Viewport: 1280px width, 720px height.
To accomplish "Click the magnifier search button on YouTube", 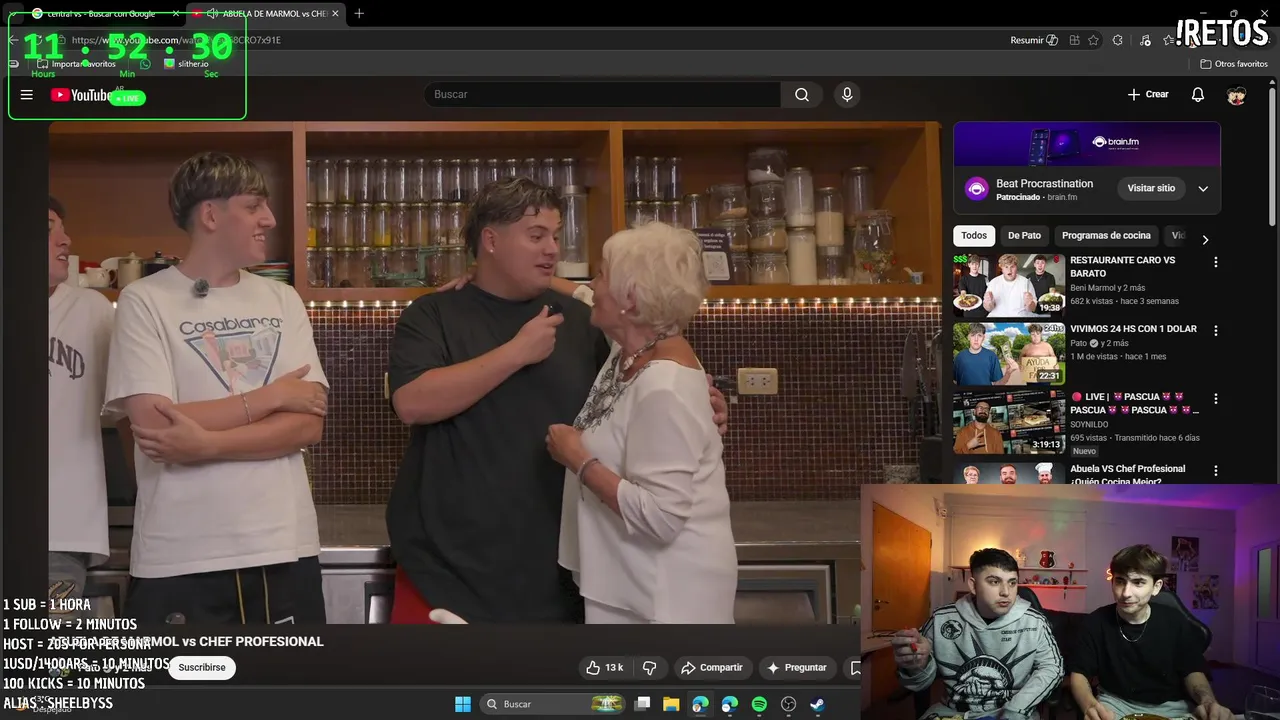I will (x=802, y=94).
